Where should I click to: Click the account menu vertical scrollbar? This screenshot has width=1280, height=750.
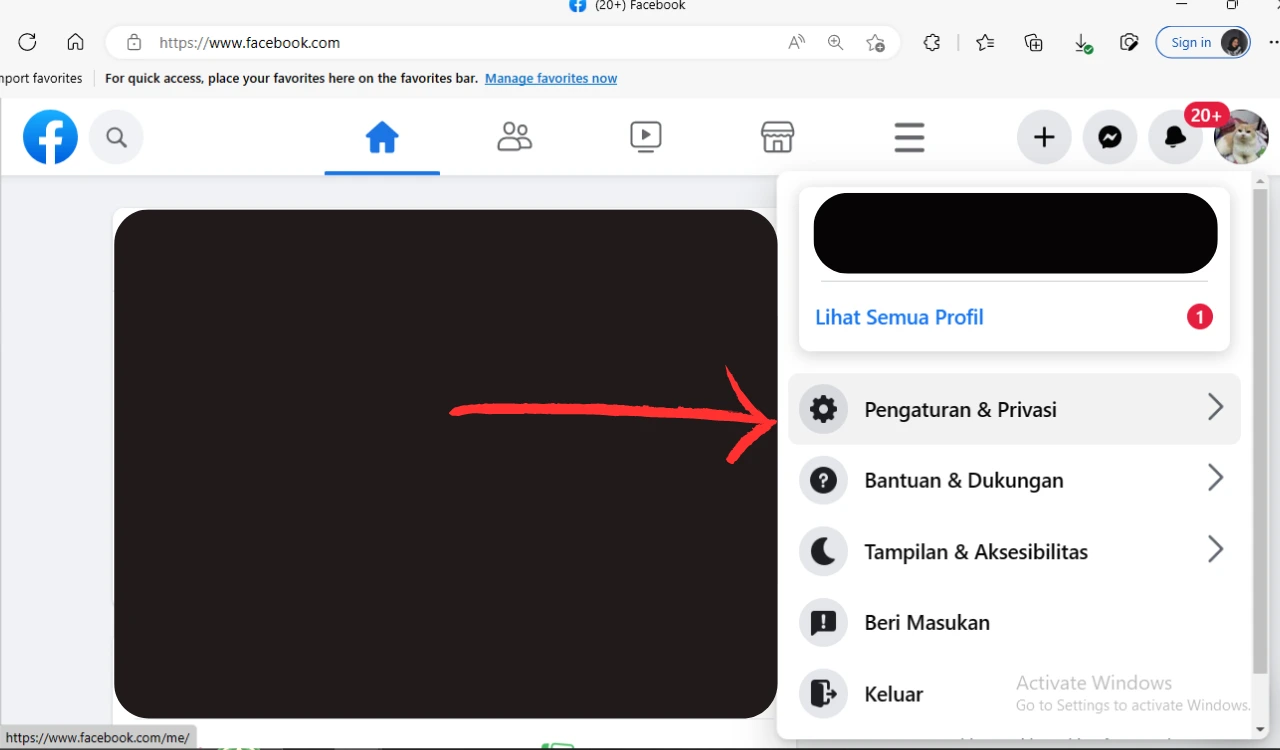point(1260,430)
